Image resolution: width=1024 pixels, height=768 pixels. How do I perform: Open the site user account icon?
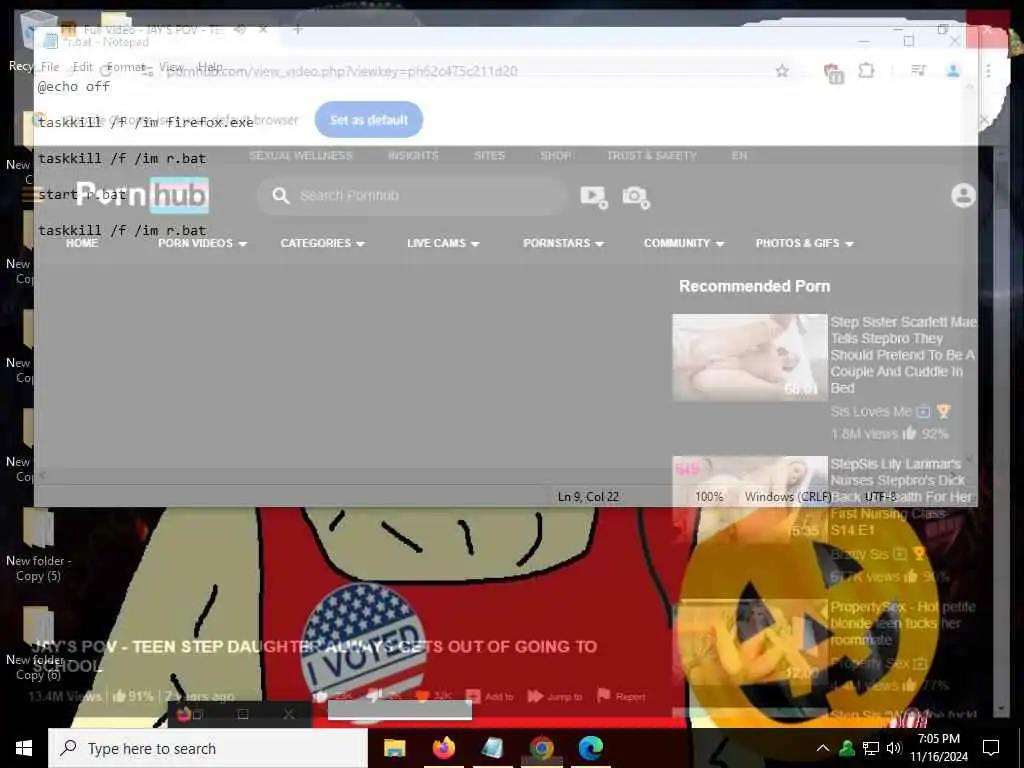[963, 195]
